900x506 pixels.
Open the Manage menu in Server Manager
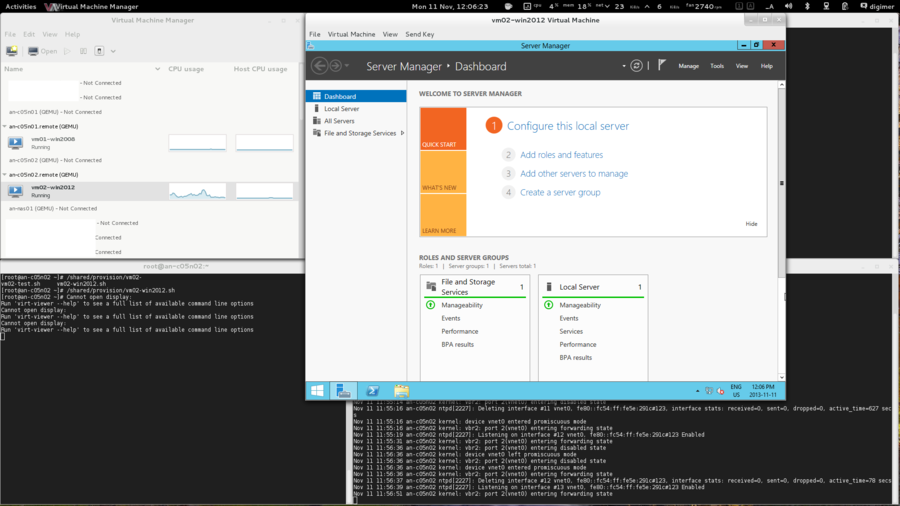(688, 66)
